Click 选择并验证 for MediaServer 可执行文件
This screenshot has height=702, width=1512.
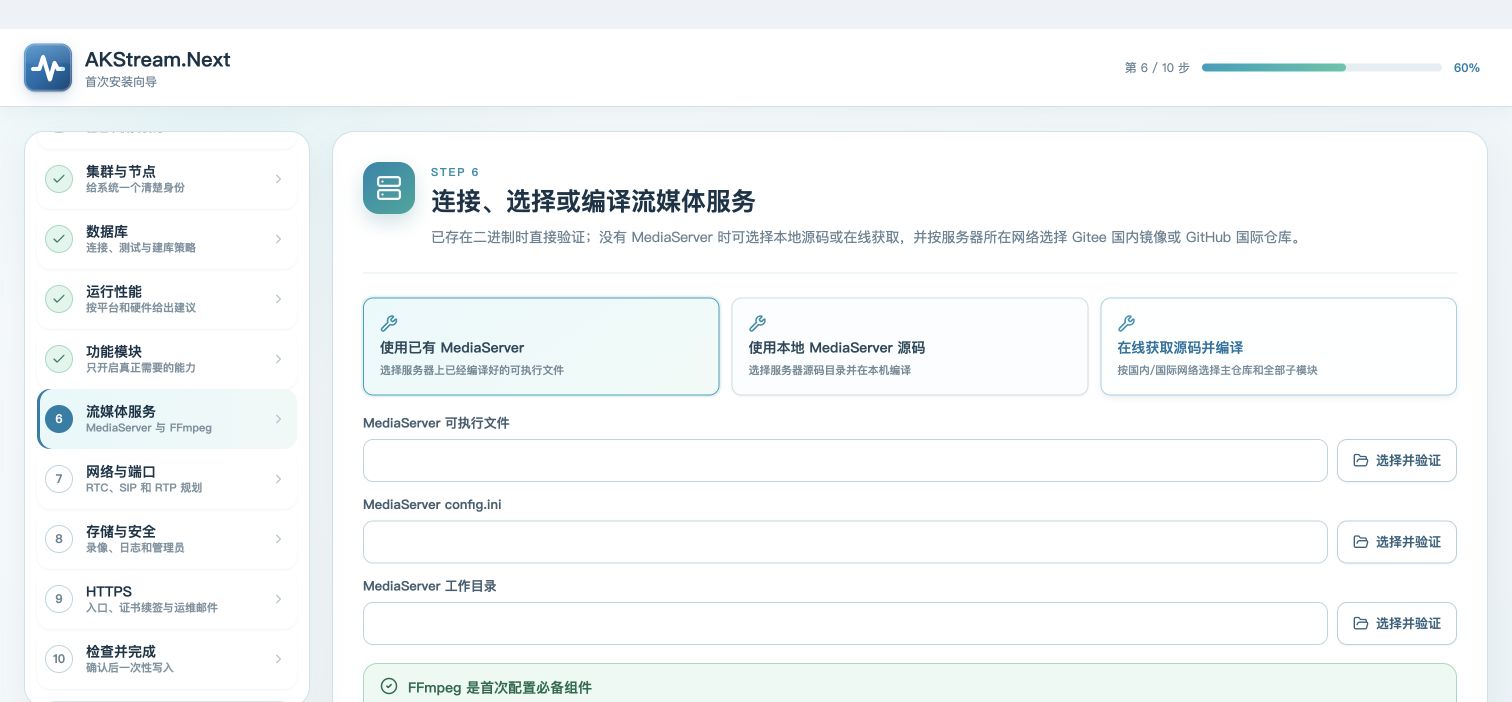pos(1397,460)
